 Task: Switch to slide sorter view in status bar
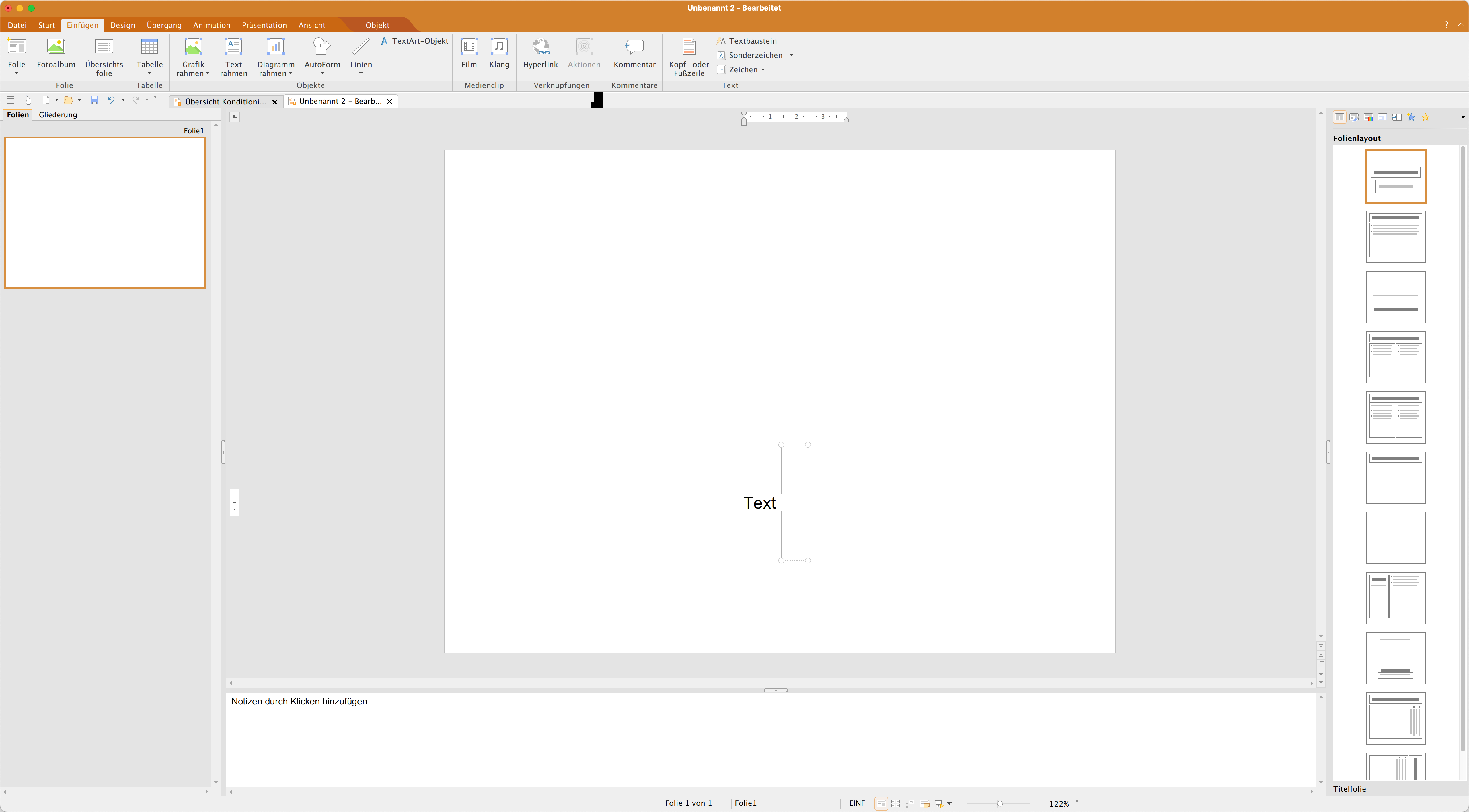click(895, 803)
